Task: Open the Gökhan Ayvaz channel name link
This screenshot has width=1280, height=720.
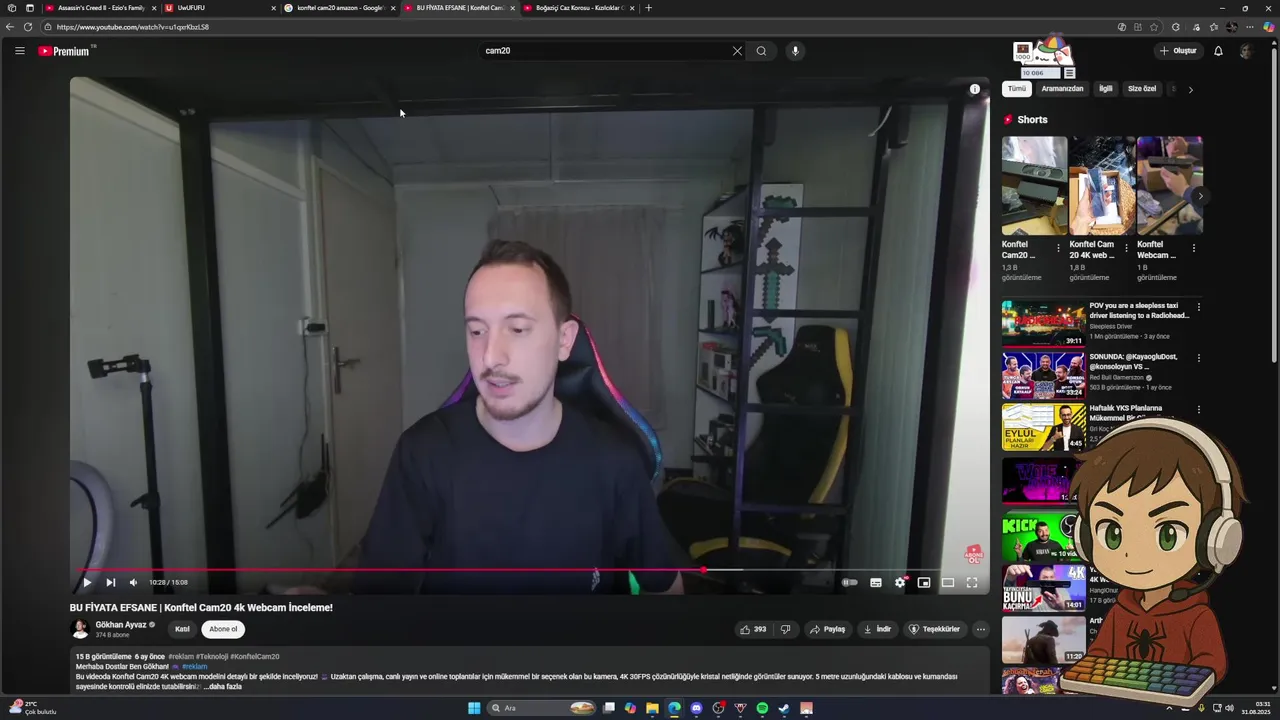Action: click(121, 624)
